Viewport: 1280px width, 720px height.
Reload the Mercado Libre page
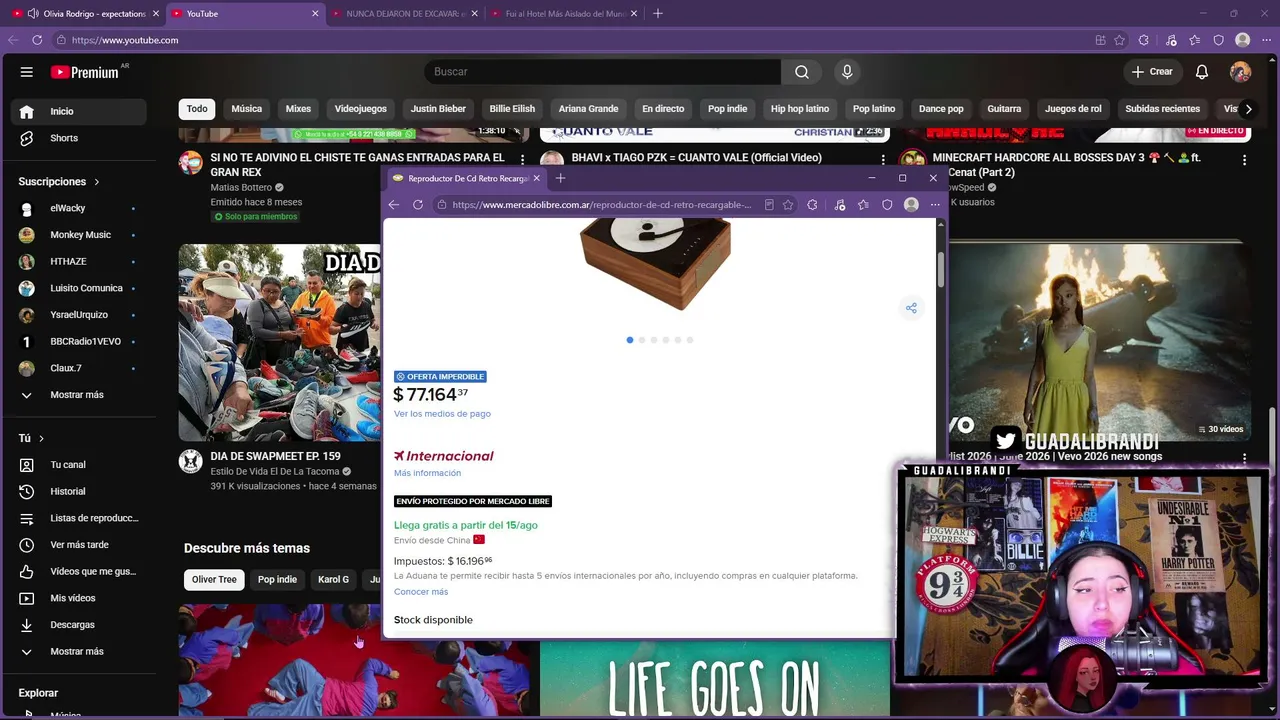pos(418,205)
